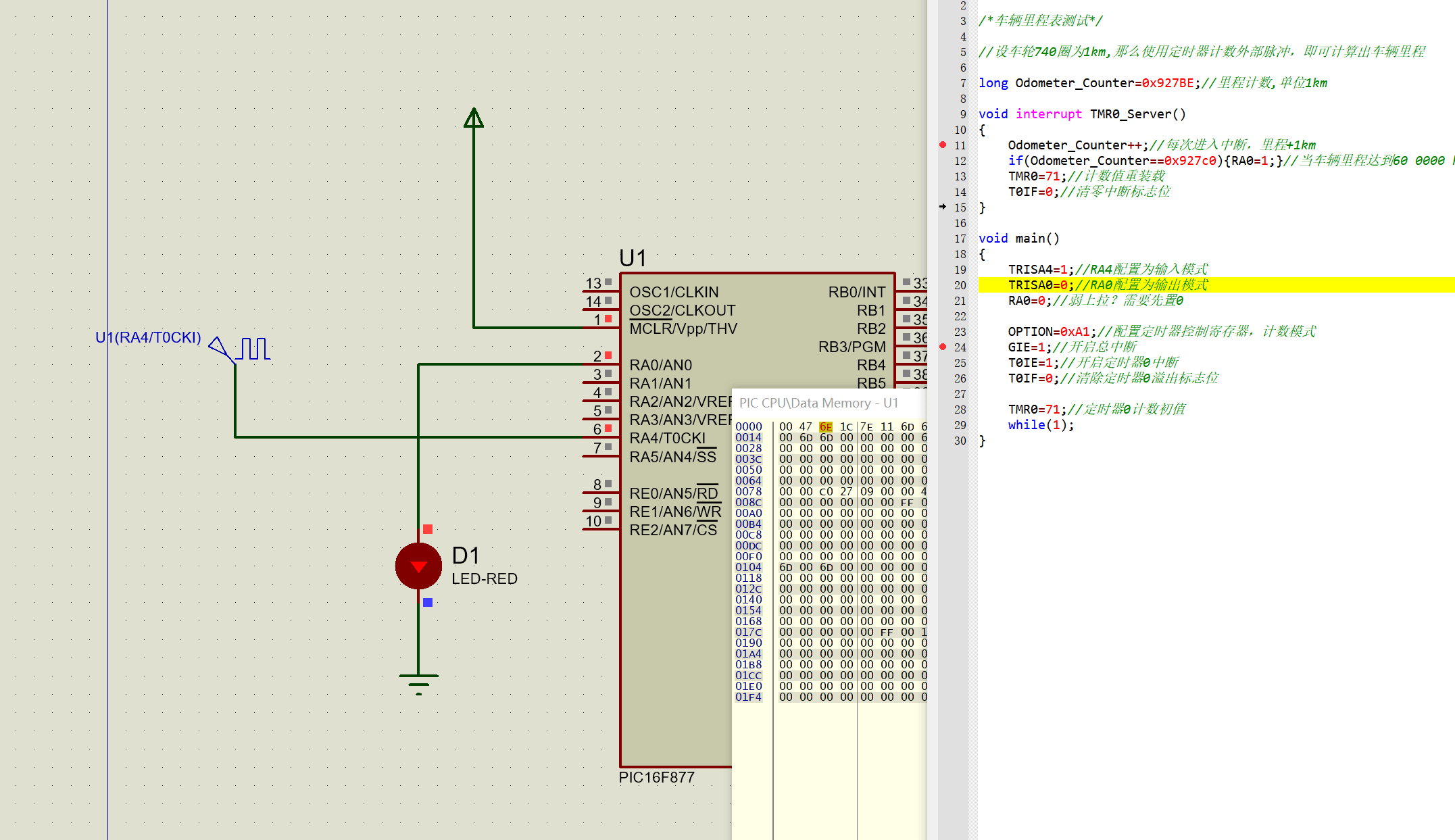Click line number 20 in the gutter

click(x=960, y=285)
